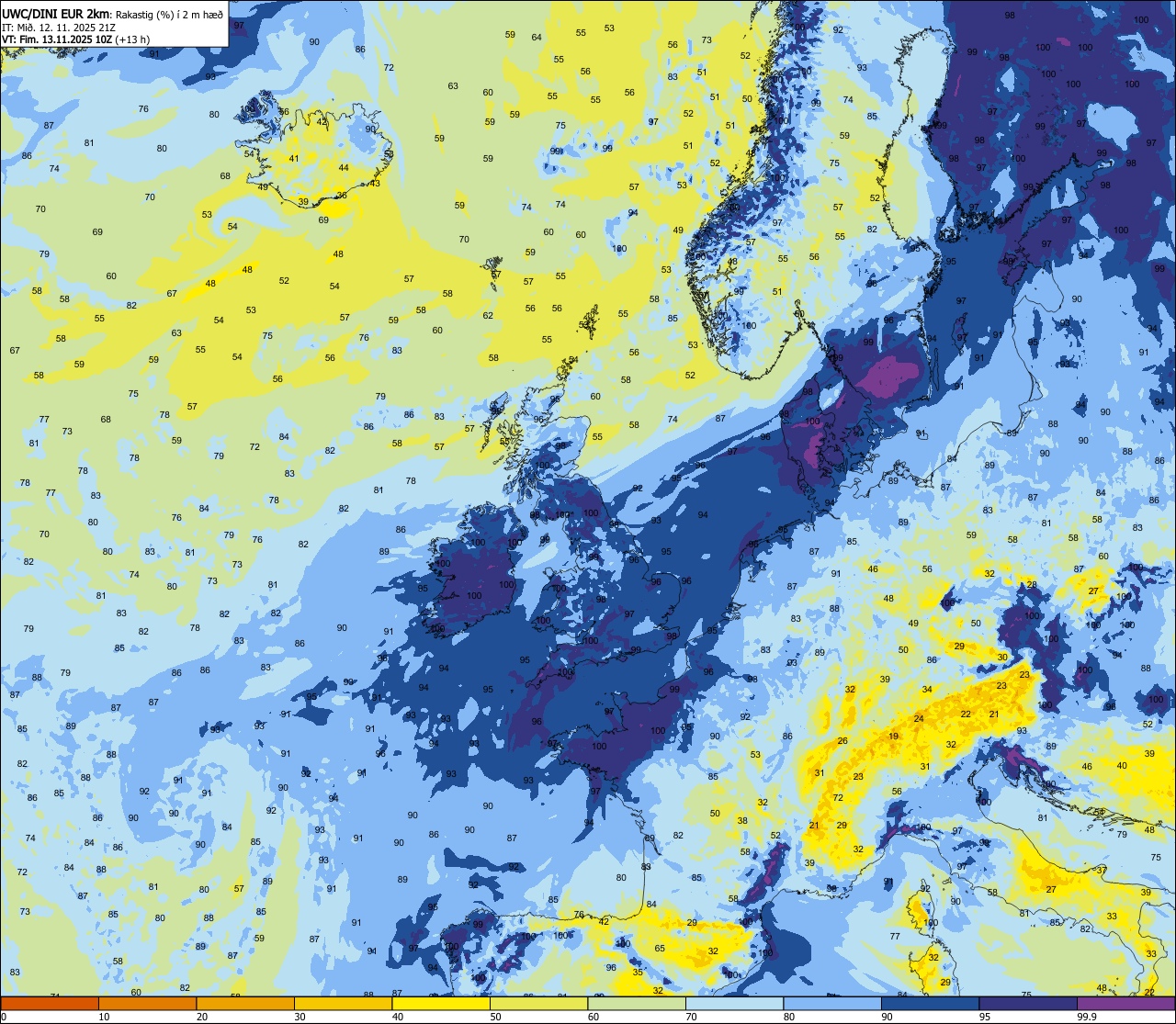This screenshot has height=1024, width=1176.
Task: Click the legend label "70" under the colorbar
Action: [691, 1017]
